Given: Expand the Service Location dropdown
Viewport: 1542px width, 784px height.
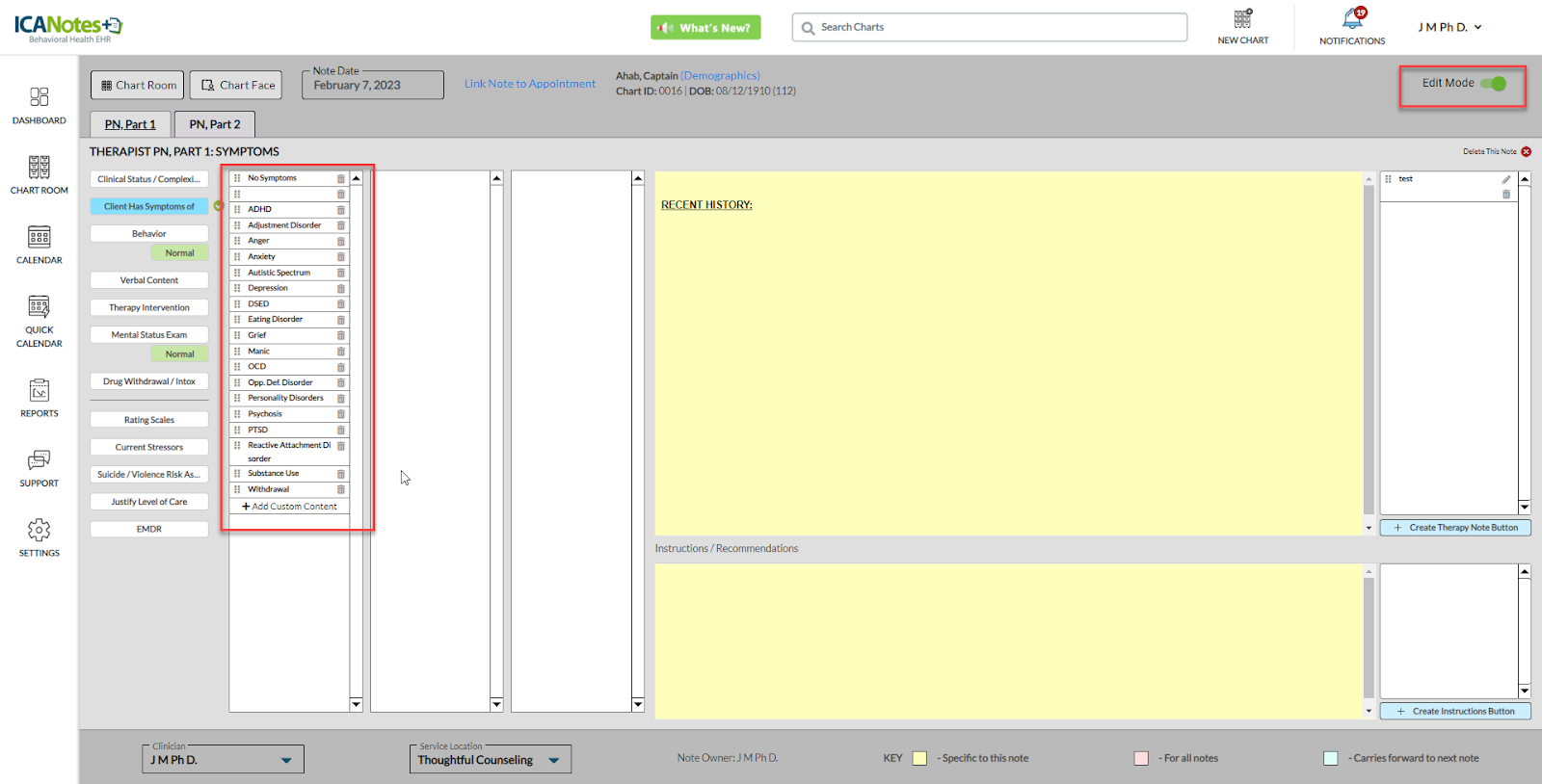Looking at the screenshot, I should [x=554, y=760].
